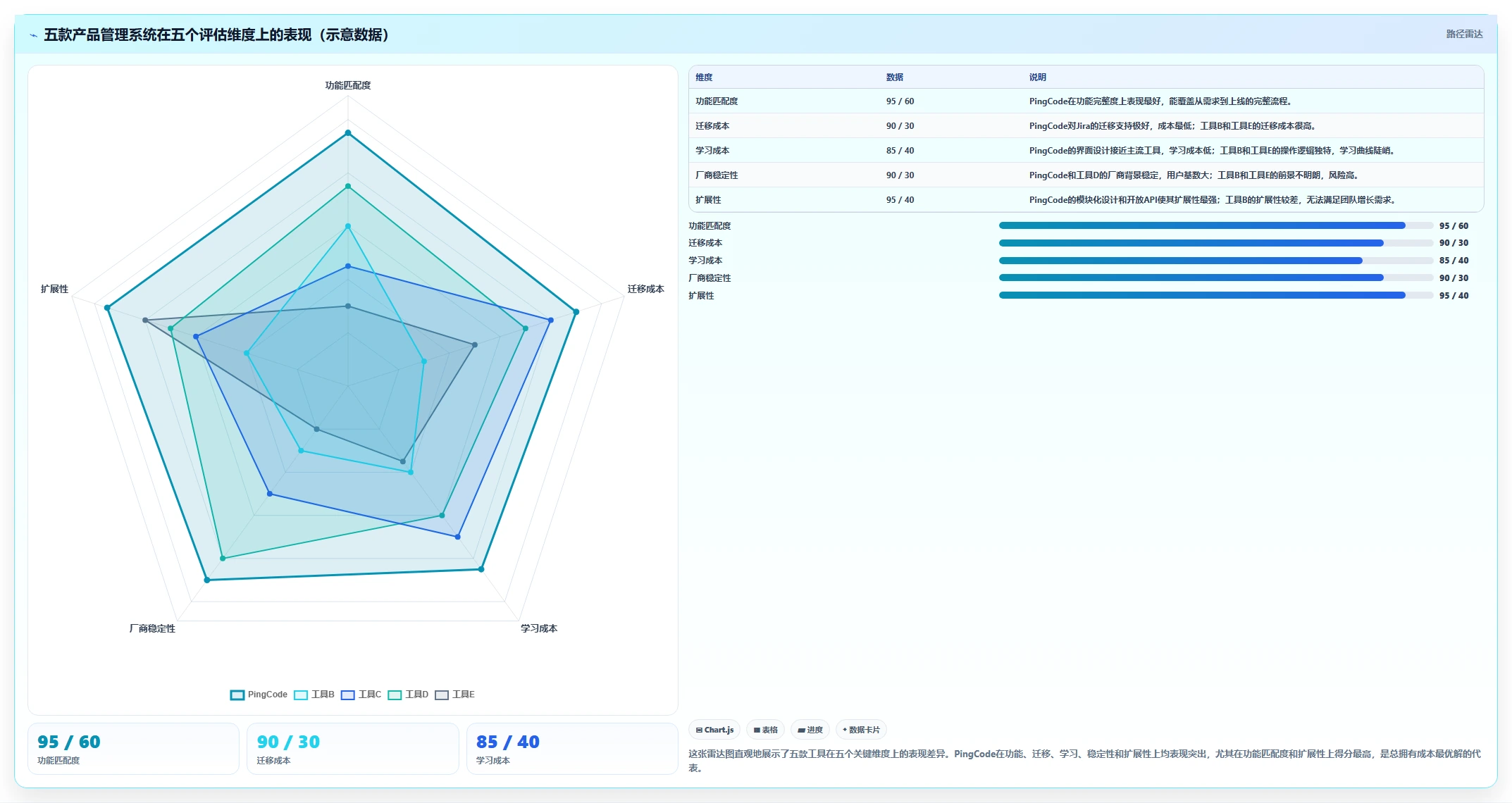Click the 路径雷达 label in header
Screen dimensions: 1512x803
pos(1464,34)
